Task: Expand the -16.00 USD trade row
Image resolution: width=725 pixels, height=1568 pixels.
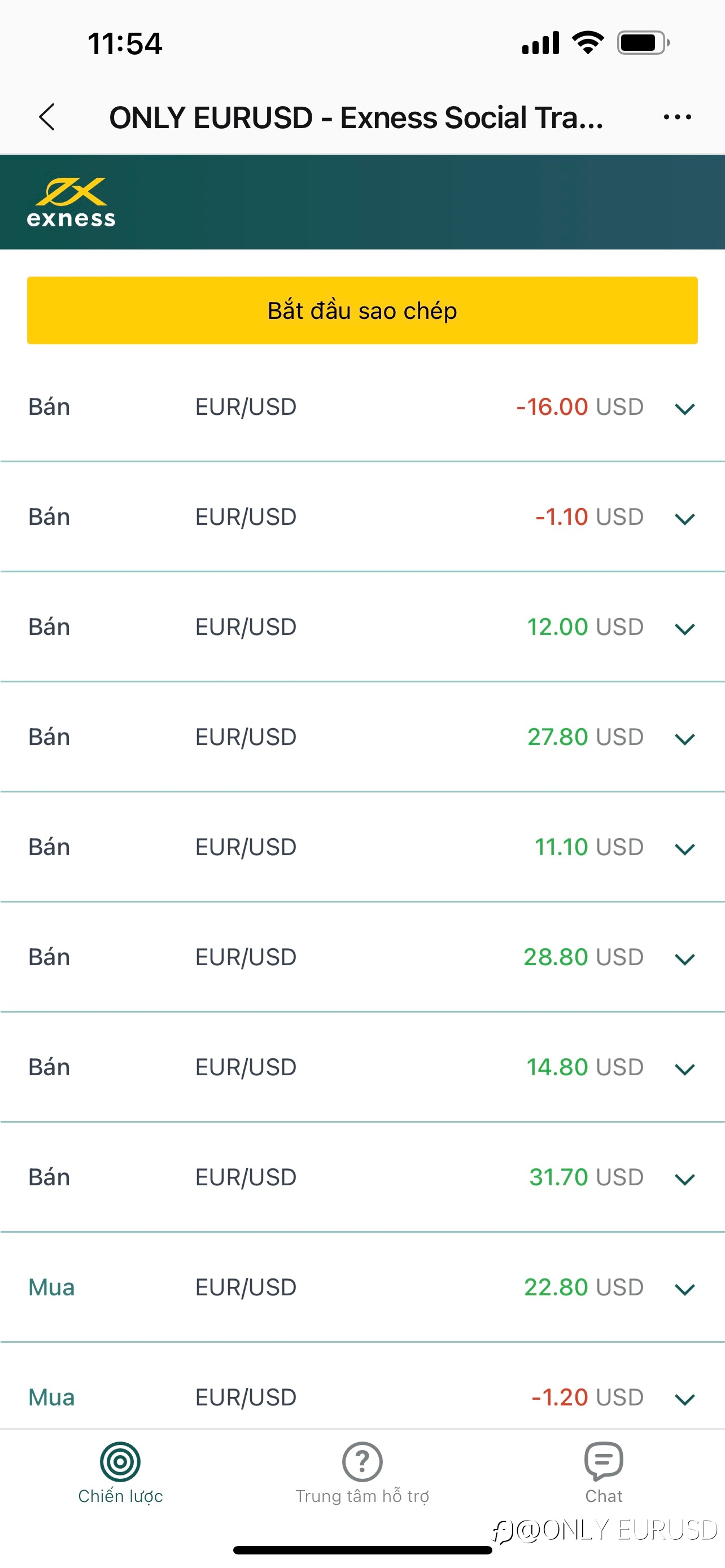Action: [362, 407]
